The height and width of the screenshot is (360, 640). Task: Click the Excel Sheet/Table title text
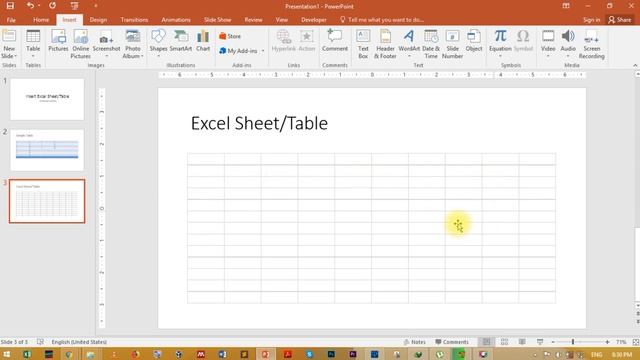pos(259,123)
